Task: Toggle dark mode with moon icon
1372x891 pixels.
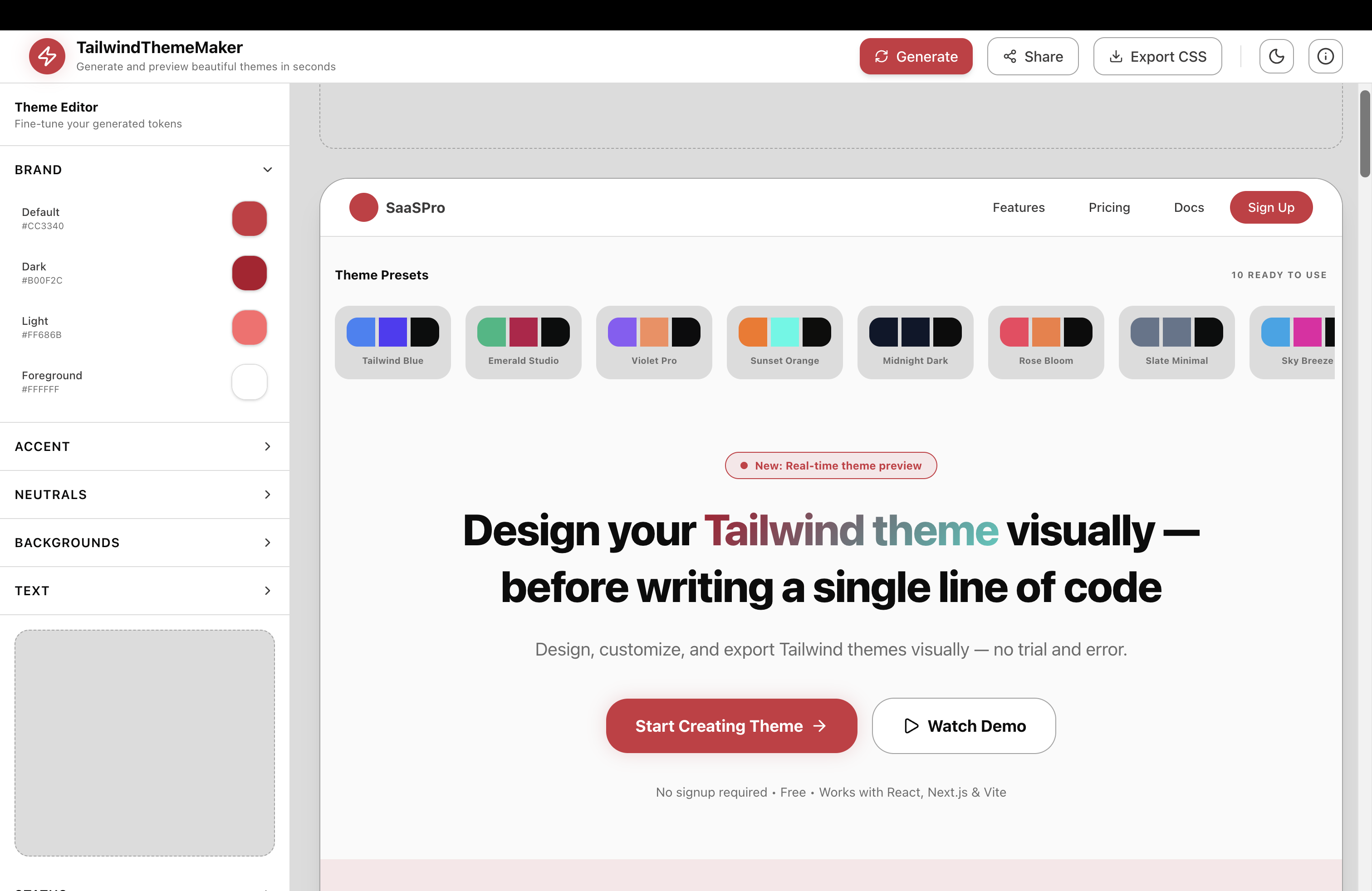Action: tap(1276, 56)
